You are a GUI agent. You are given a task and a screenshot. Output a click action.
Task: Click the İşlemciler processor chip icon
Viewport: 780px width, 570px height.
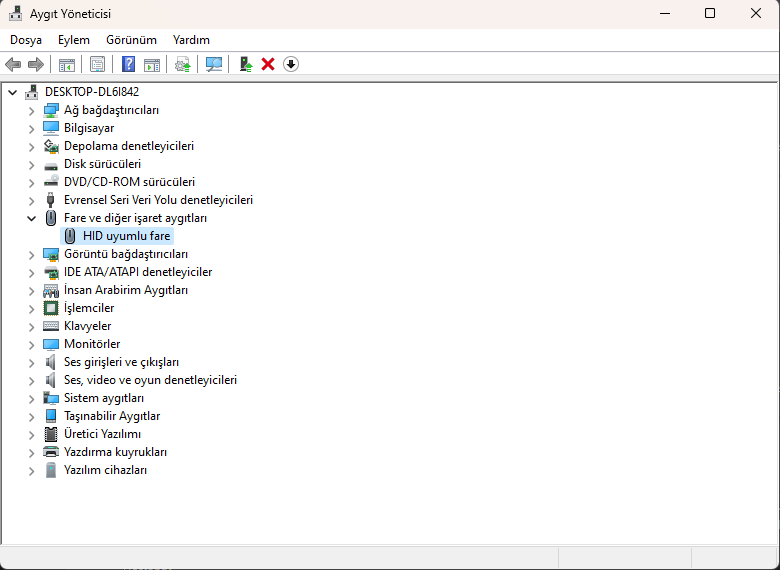click(51, 308)
